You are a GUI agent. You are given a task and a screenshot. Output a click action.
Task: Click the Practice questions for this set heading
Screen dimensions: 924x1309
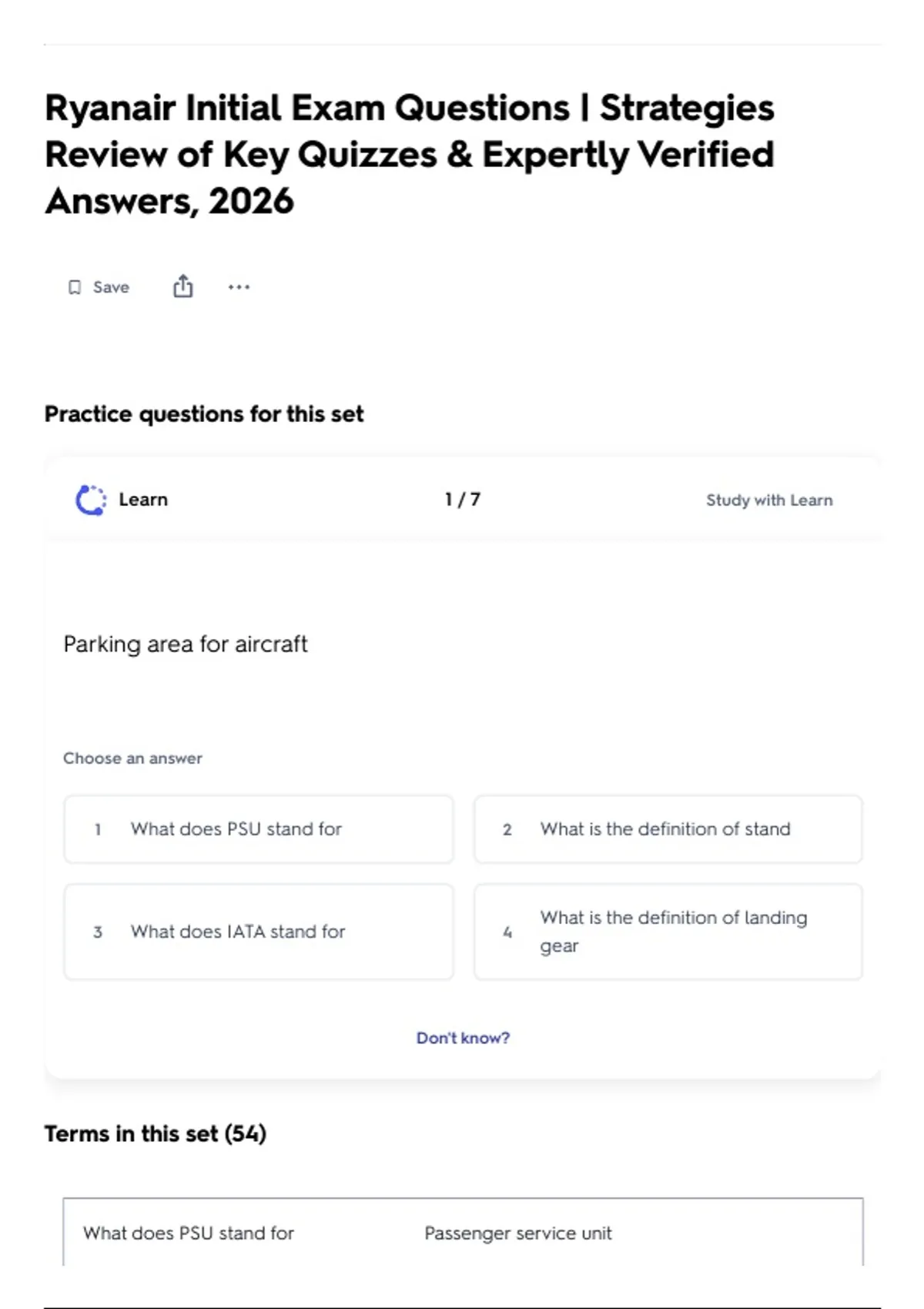click(204, 414)
